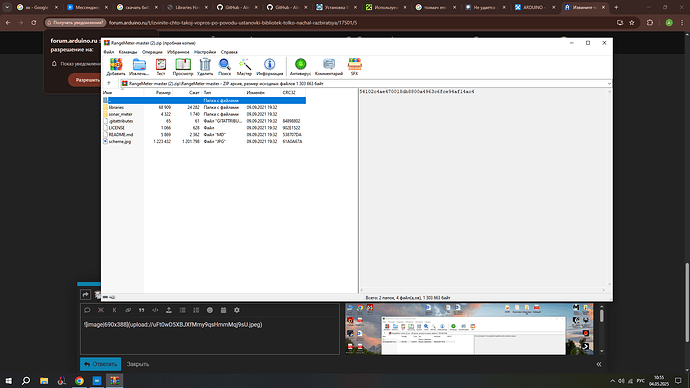Screen dimensions: 690x388
Task: Start the Антивирус scan icon
Action: point(300,67)
